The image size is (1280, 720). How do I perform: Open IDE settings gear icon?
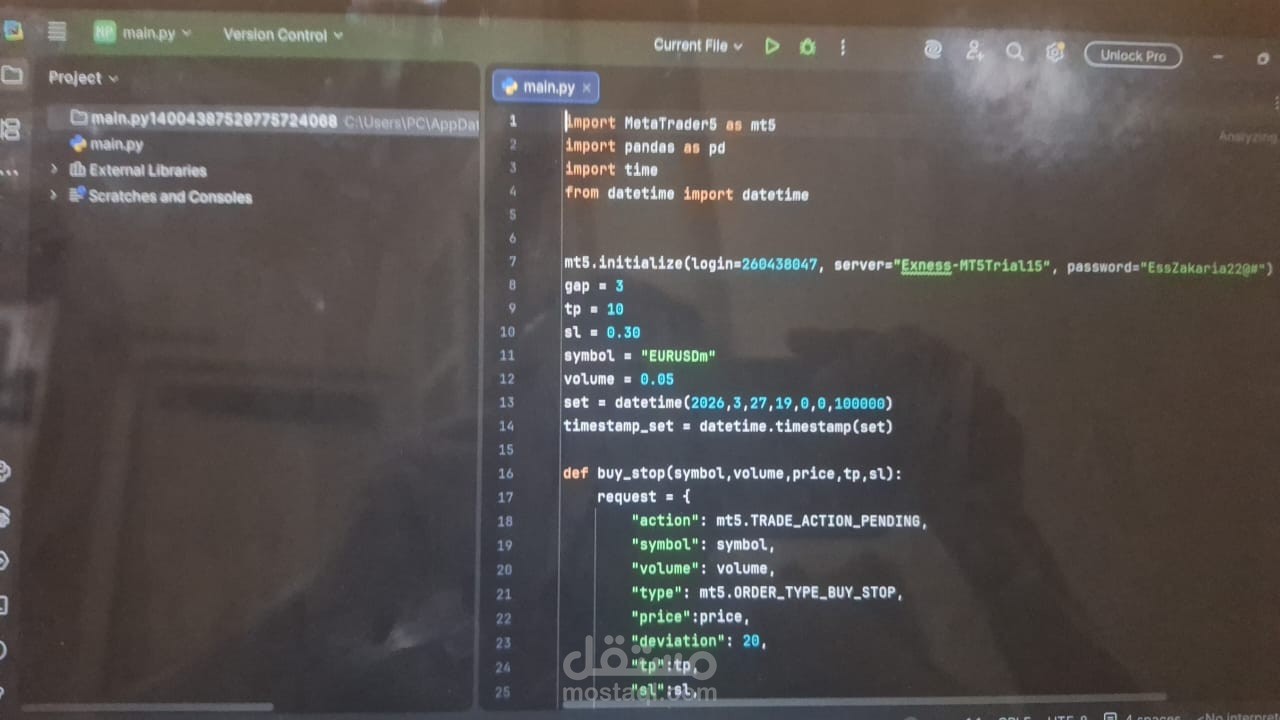tap(1055, 53)
